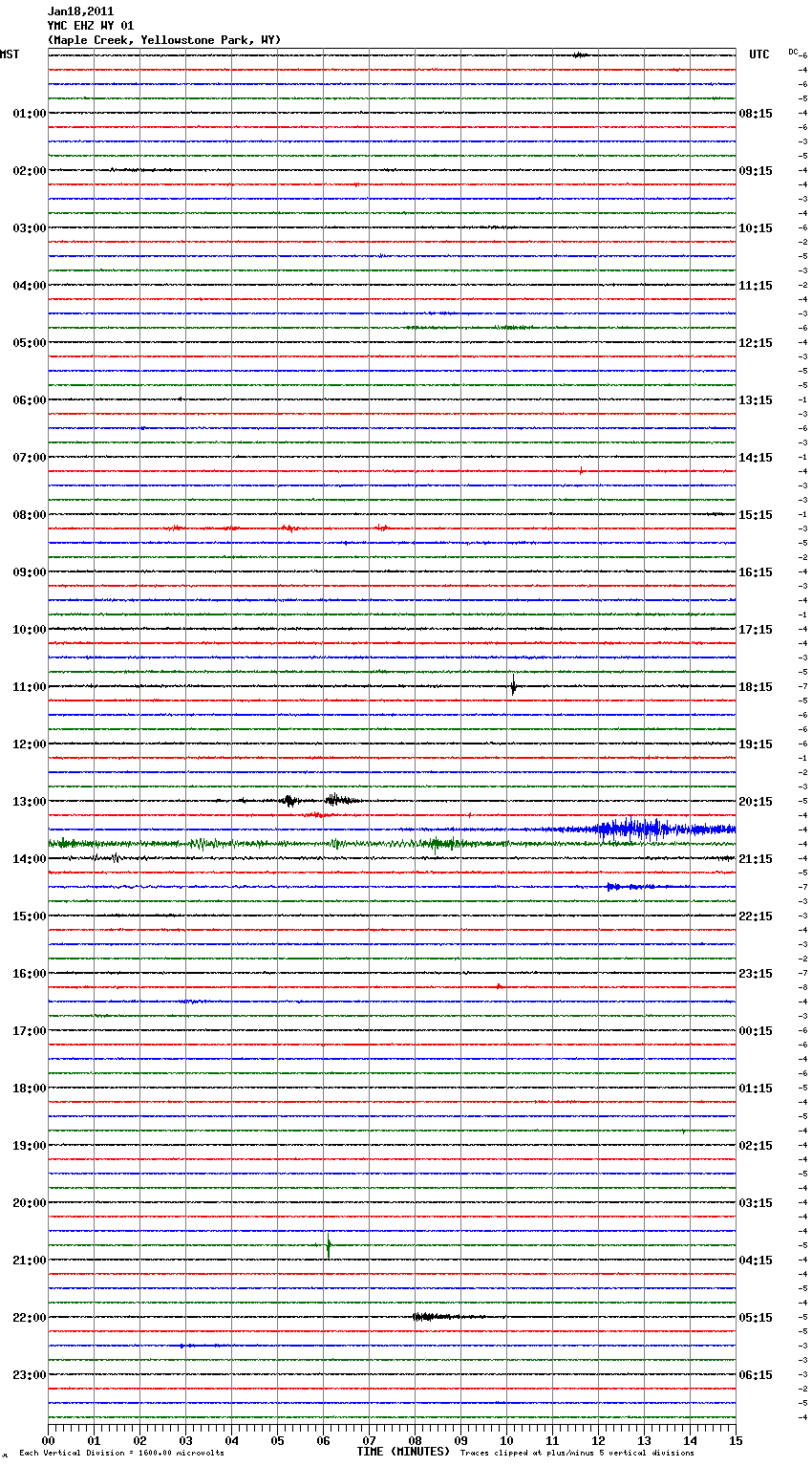812x1466 pixels.
Task: Click the 08:15 UTC label
Action: point(756,114)
